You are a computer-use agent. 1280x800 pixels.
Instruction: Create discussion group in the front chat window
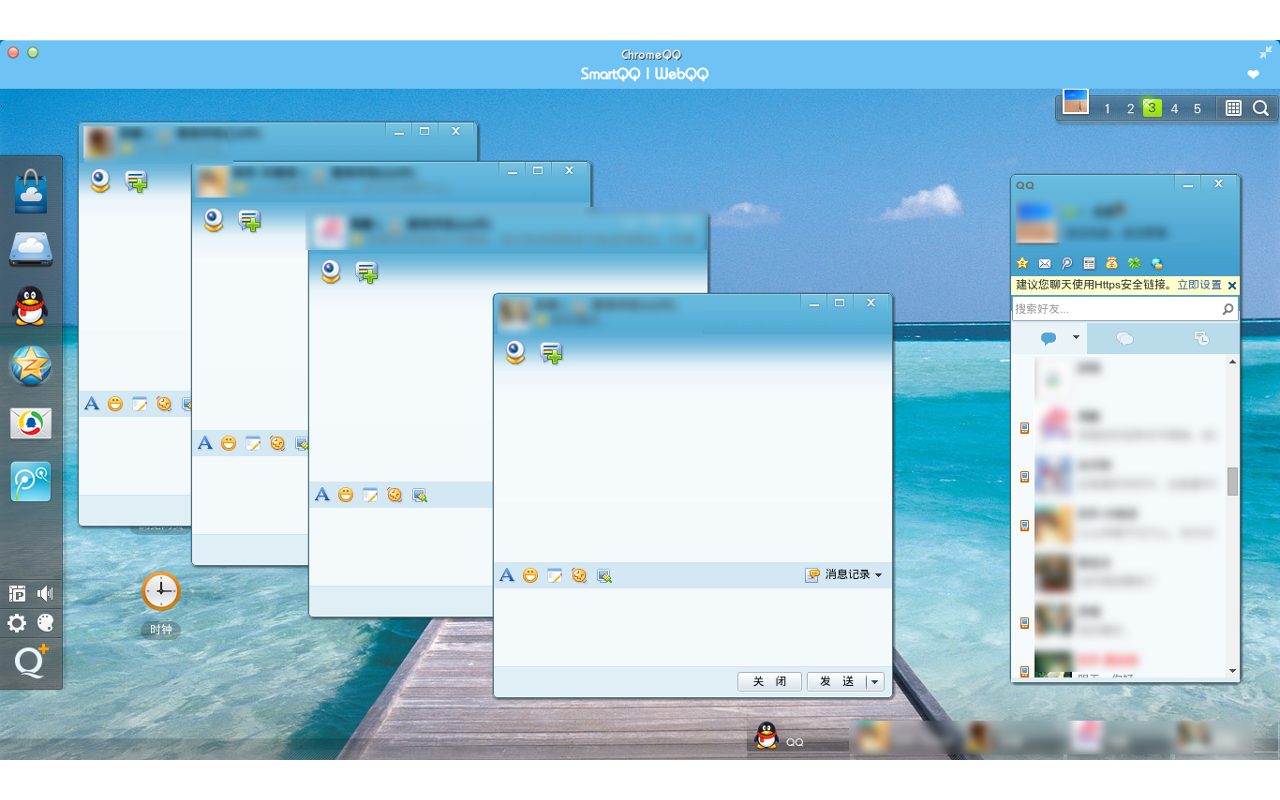(x=551, y=352)
